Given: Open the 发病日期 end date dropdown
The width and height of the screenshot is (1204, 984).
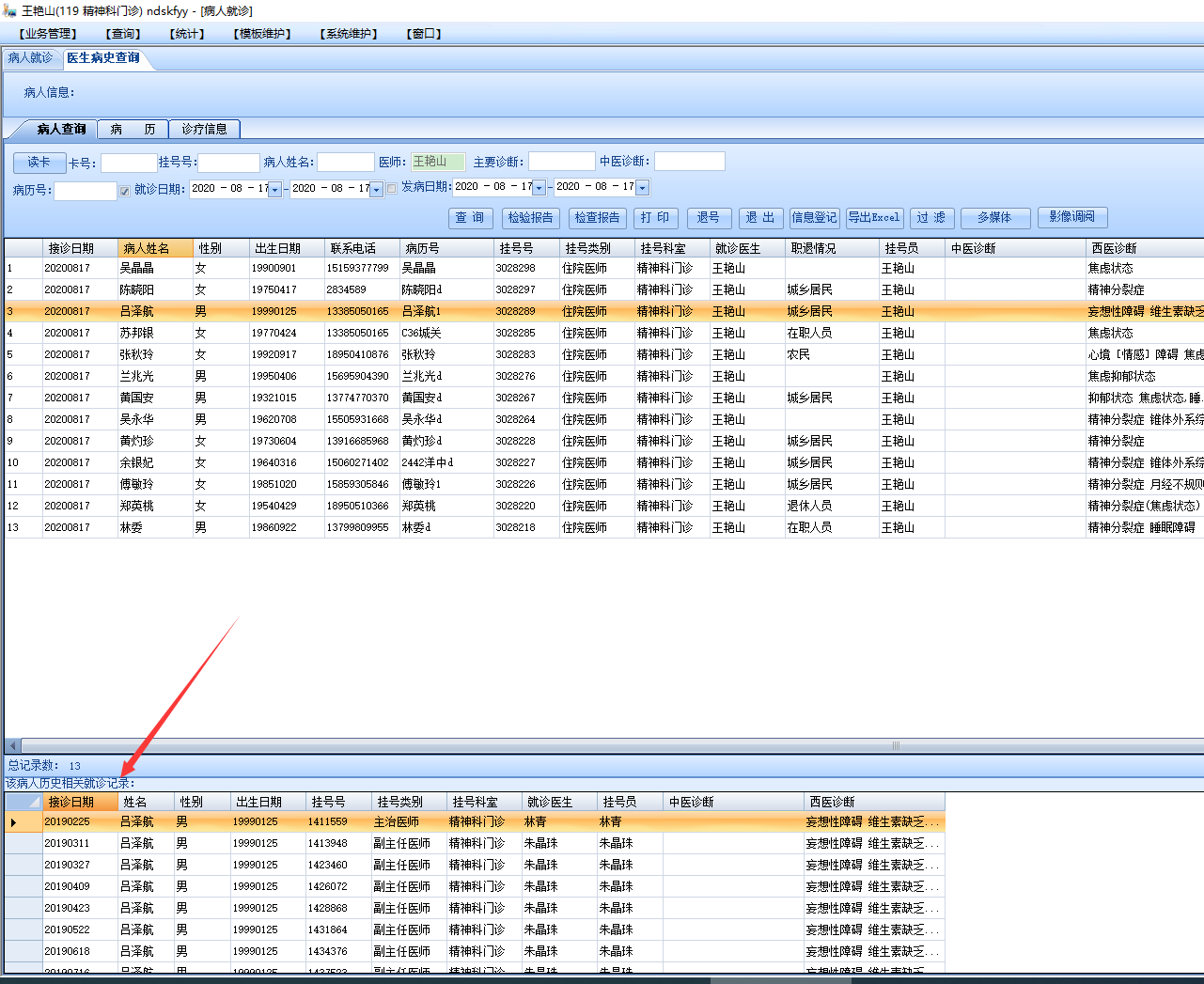Looking at the screenshot, I should click(643, 188).
